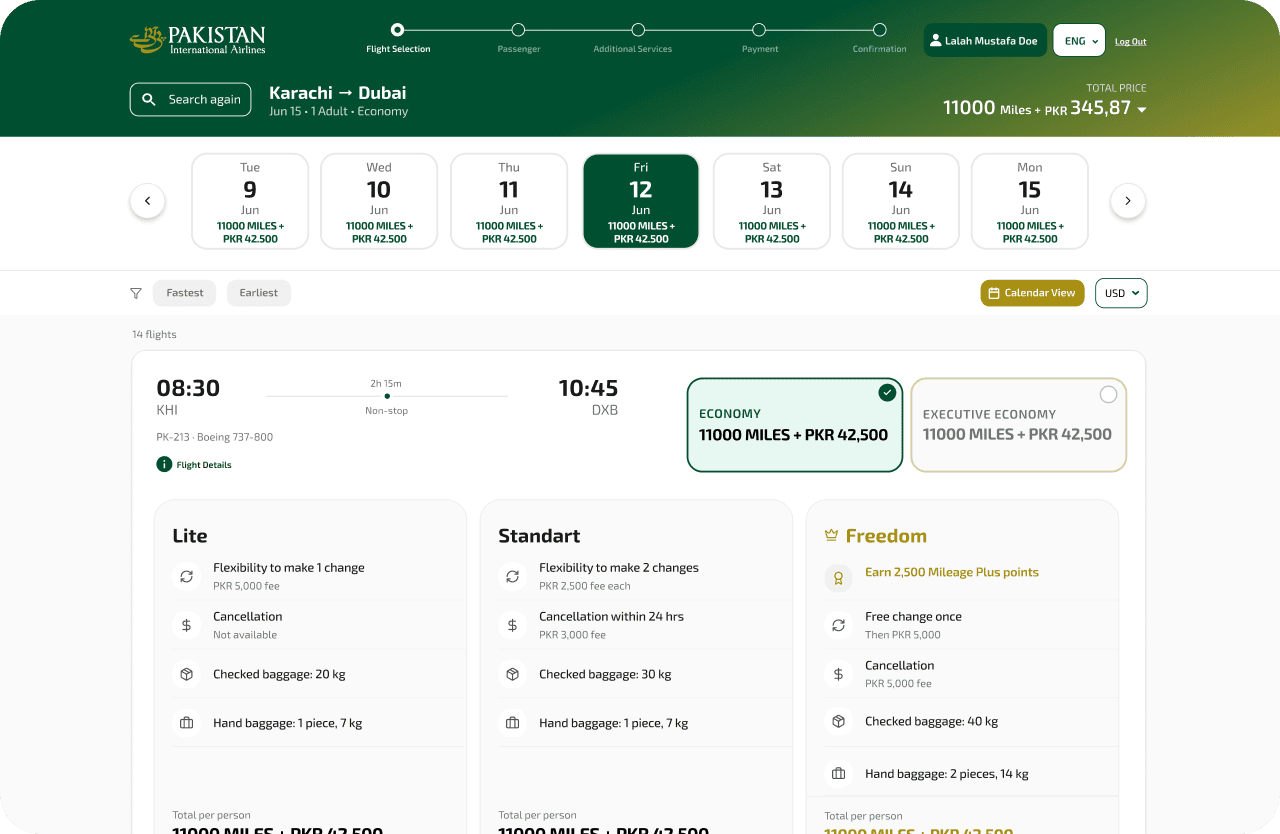Click the Passenger step marker in progress bar
Viewport: 1280px width, 834px height.
point(518,30)
